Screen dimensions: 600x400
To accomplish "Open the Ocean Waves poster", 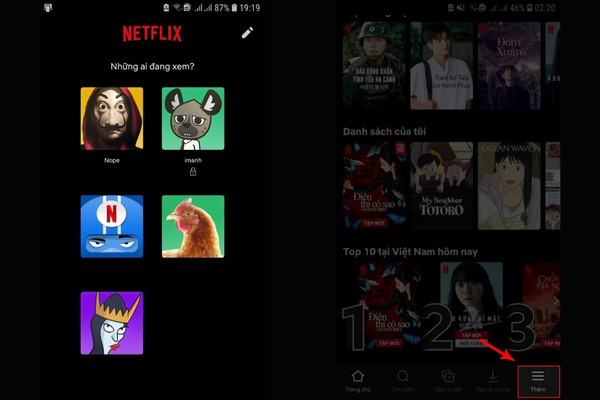I will pyautogui.click(x=509, y=186).
